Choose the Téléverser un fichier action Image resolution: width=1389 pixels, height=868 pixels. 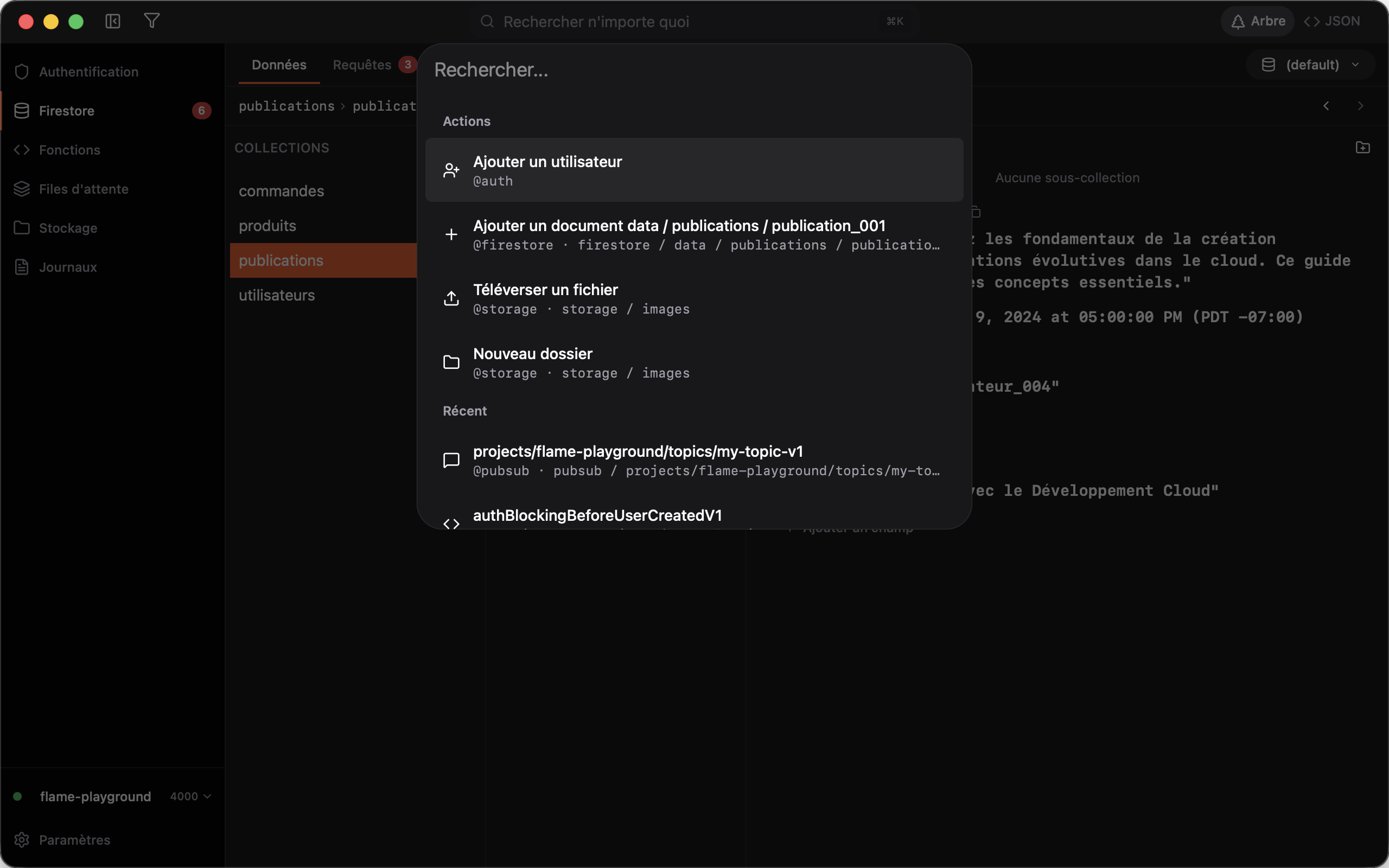[x=694, y=298]
